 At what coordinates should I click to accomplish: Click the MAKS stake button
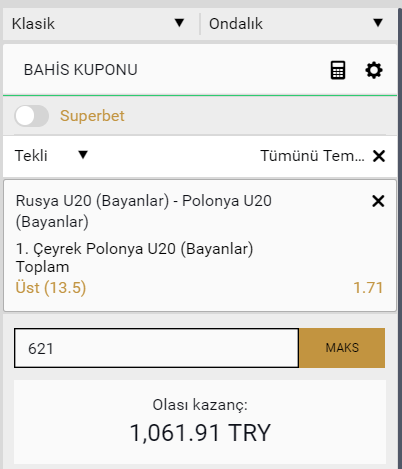[x=342, y=348]
